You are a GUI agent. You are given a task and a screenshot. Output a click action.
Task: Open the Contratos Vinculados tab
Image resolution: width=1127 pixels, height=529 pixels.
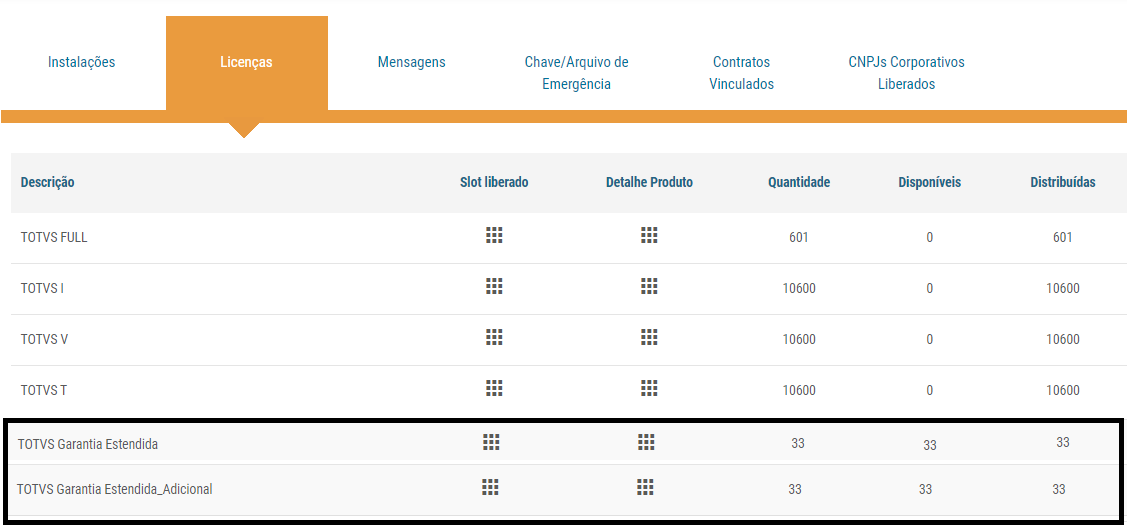(741, 73)
